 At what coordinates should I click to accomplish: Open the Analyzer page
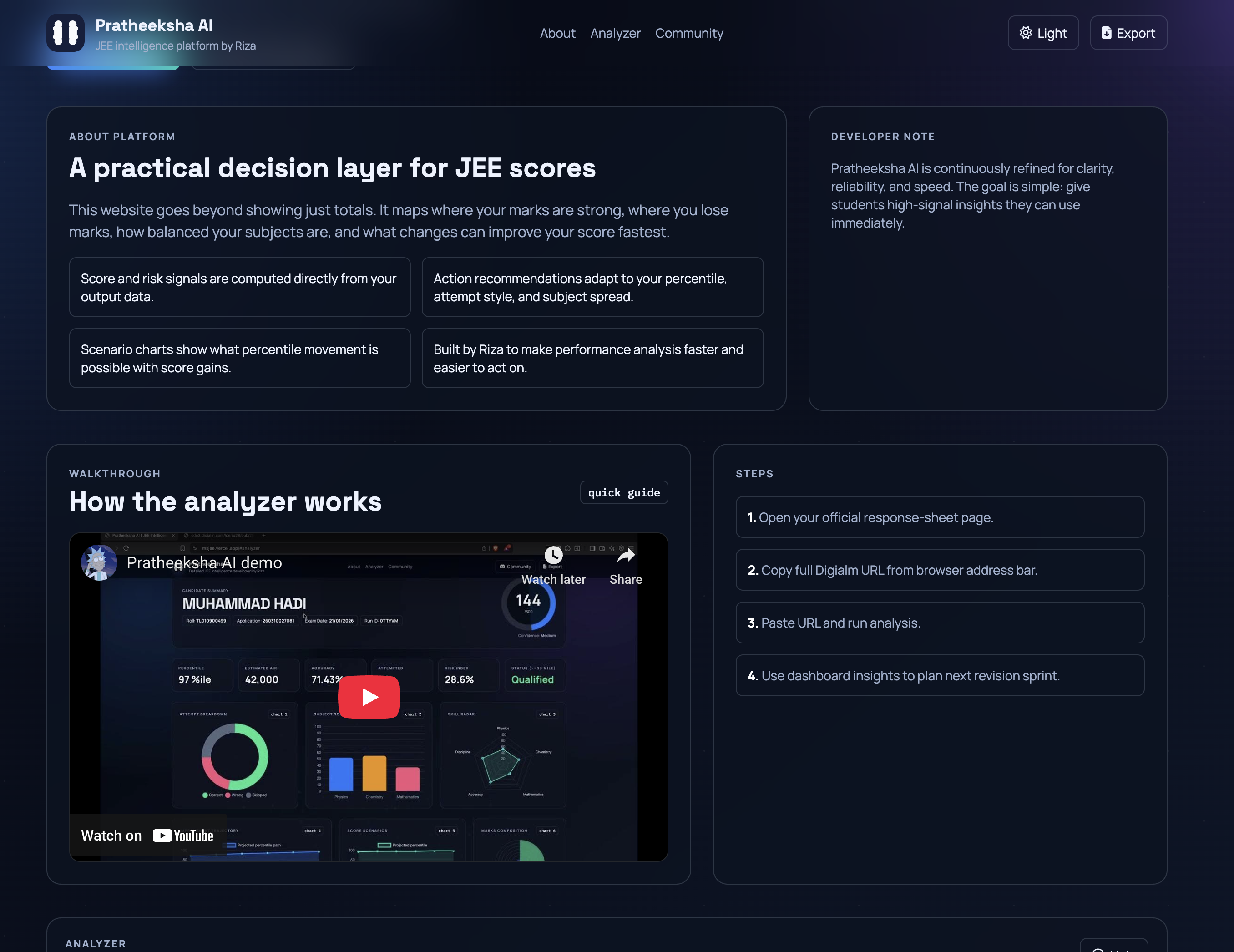point(615,33)
